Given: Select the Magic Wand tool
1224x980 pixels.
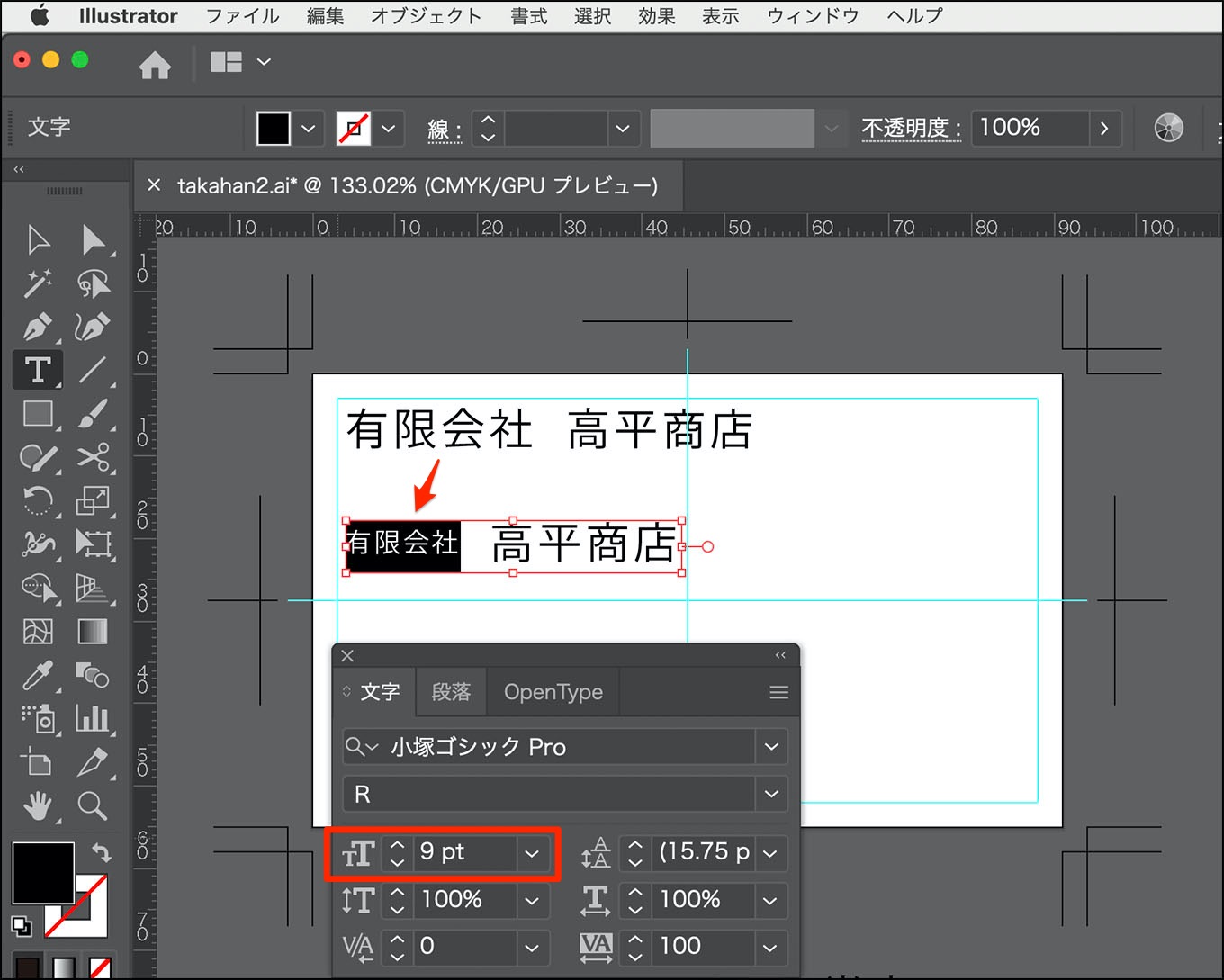Looking at the screenshot, I should 38,283.
